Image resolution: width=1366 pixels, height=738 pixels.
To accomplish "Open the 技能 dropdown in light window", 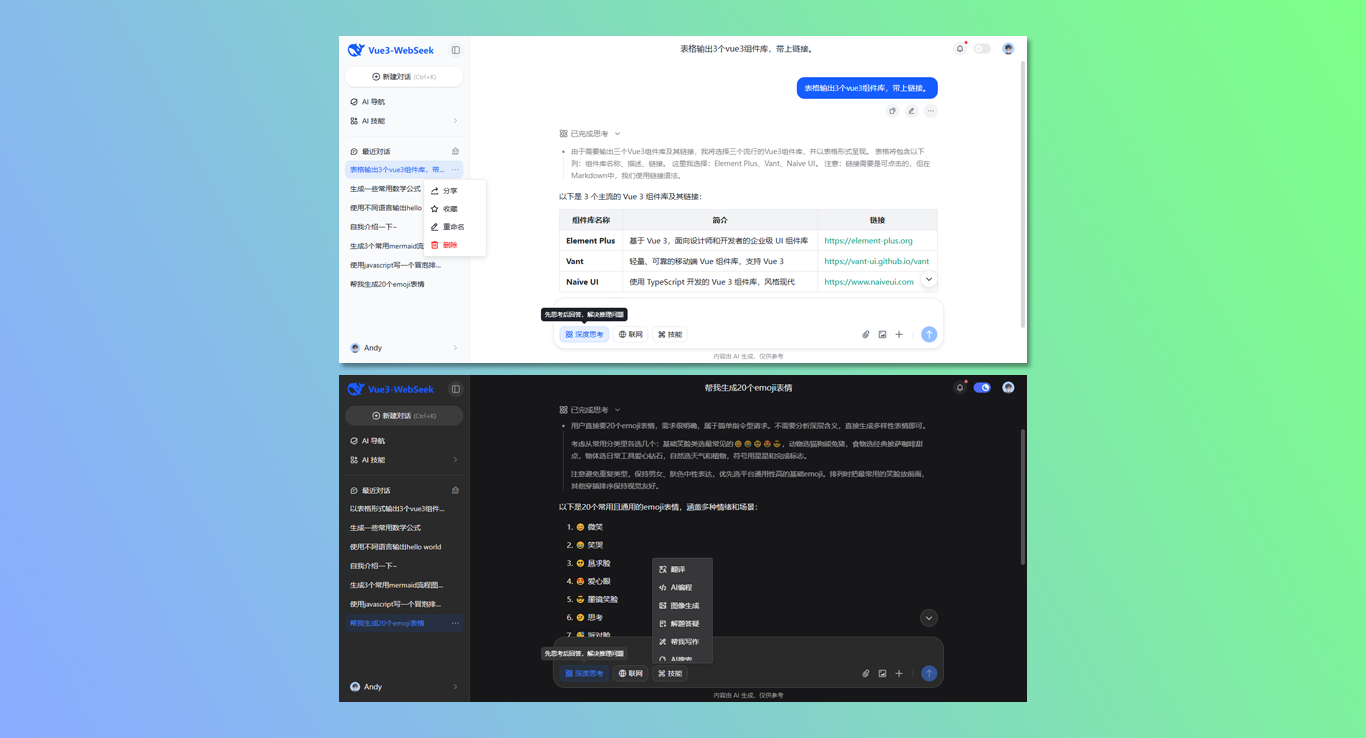I will coord(670,335).
